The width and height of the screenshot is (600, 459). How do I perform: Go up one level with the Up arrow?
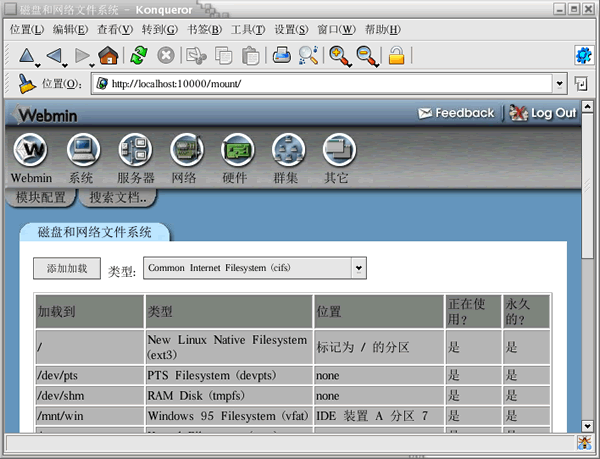[x=26, y=55]
